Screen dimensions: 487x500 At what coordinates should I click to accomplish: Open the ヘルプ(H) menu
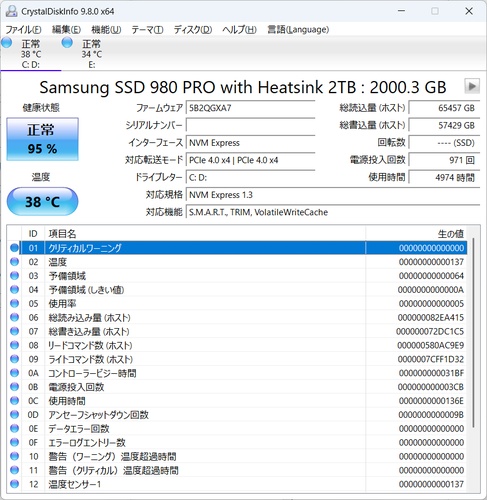click(239, 30)
